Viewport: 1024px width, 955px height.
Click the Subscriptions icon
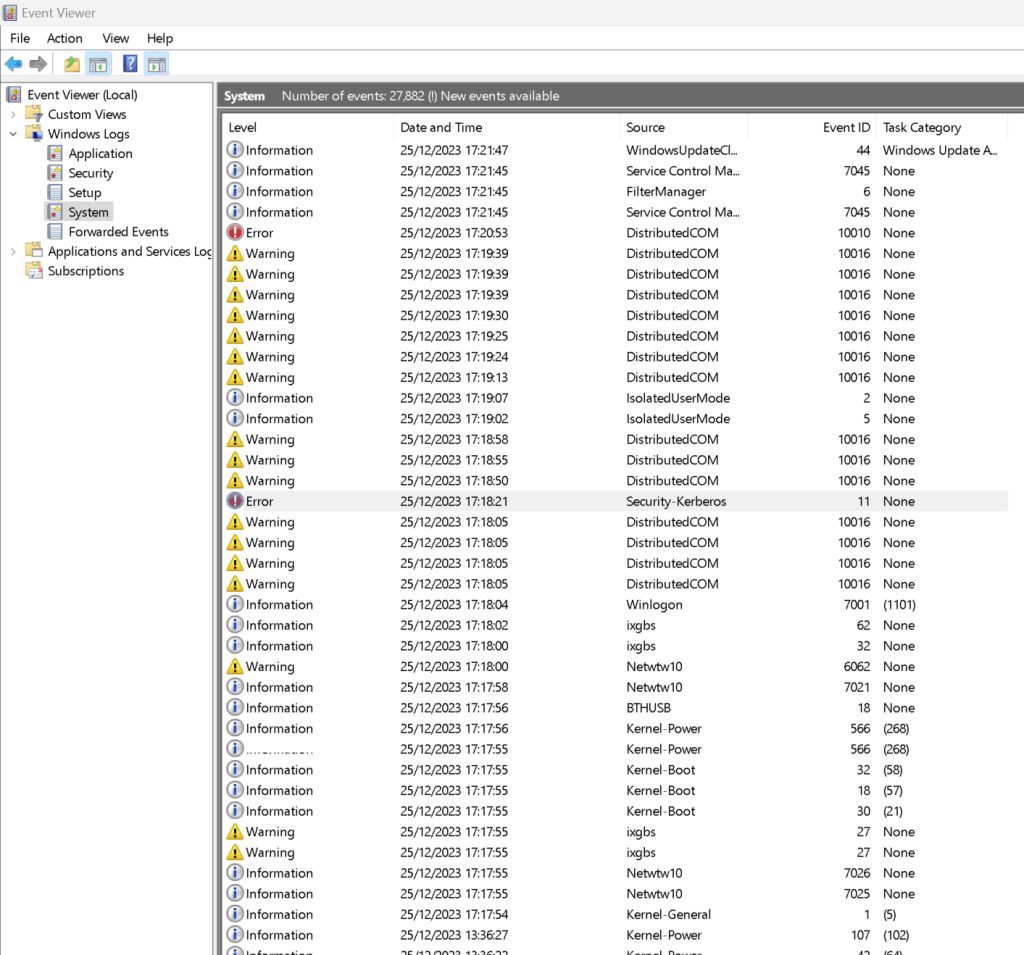click(34, 270)
